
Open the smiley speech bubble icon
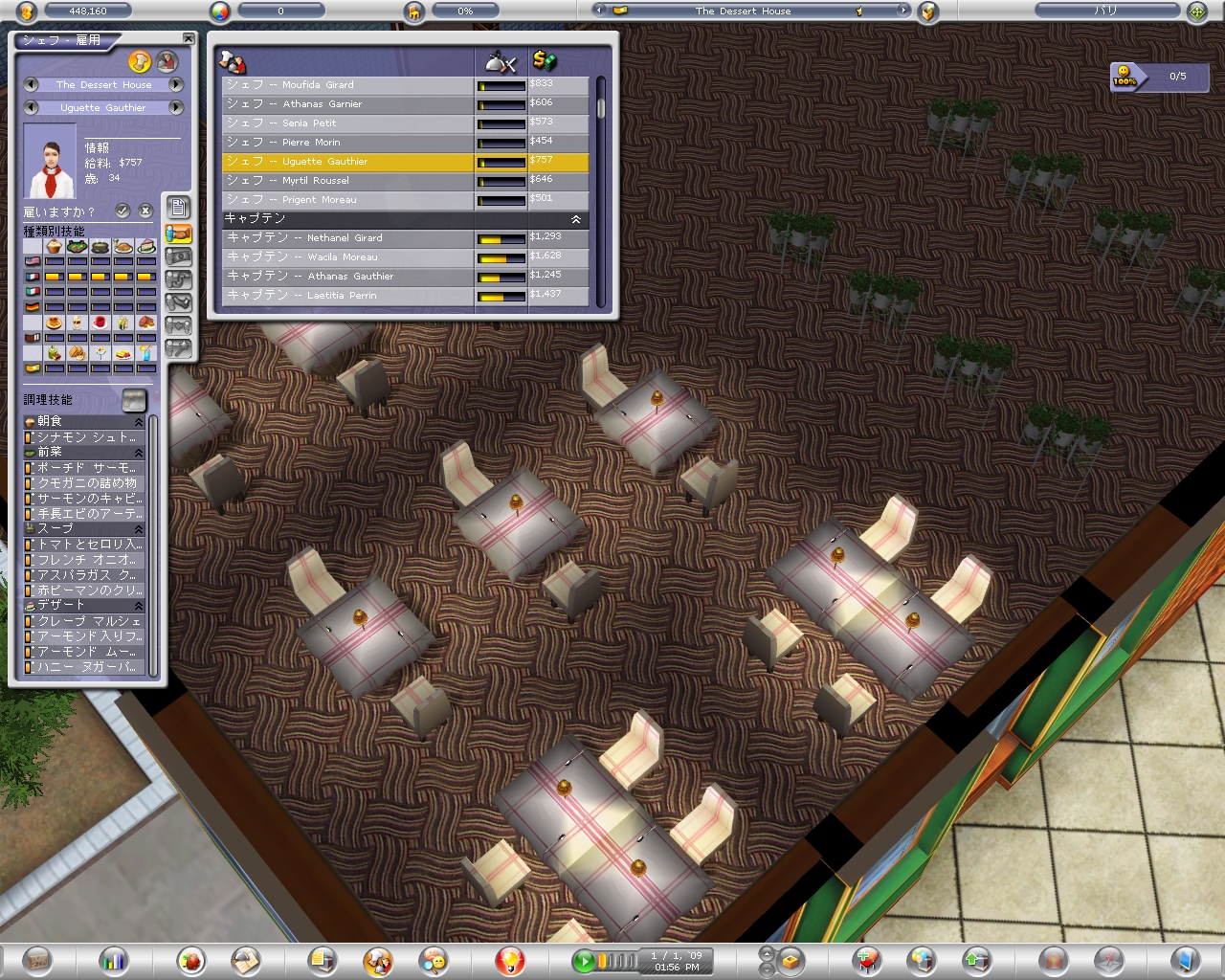click(x=434, y=960)
